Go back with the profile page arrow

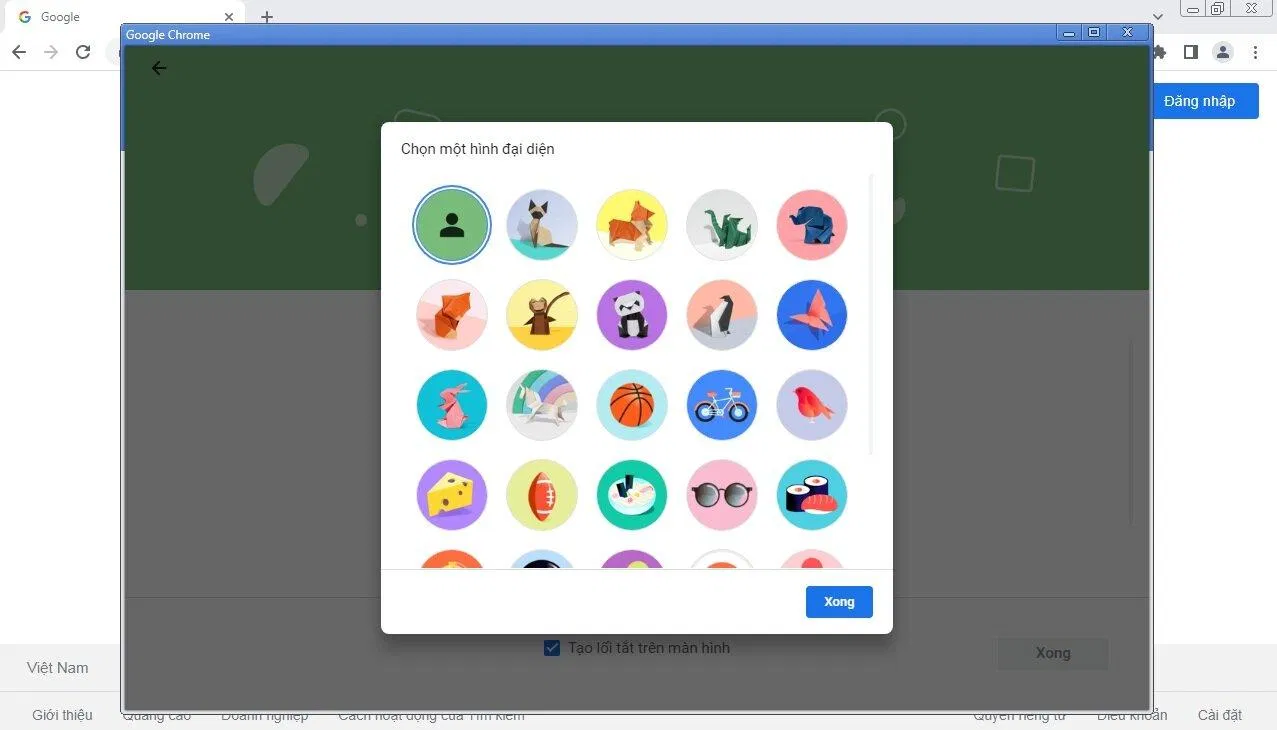158,68
